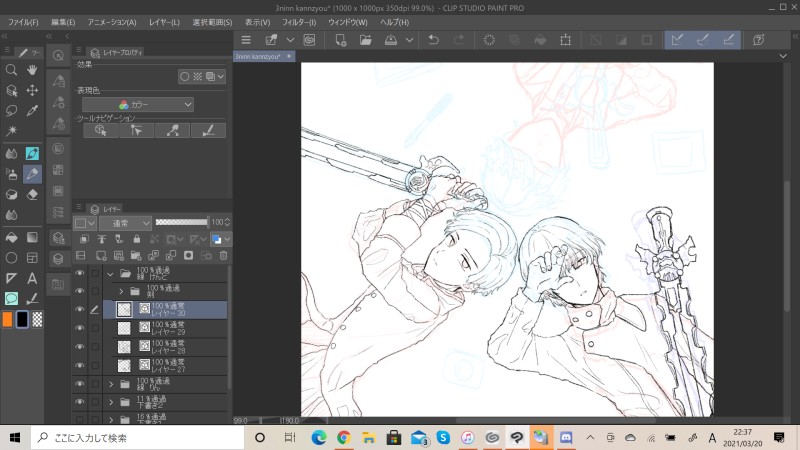This screenshot has height=450, width=800.
Task: Open the 通常 blend mode dropdown
Action: coord(126,223)
